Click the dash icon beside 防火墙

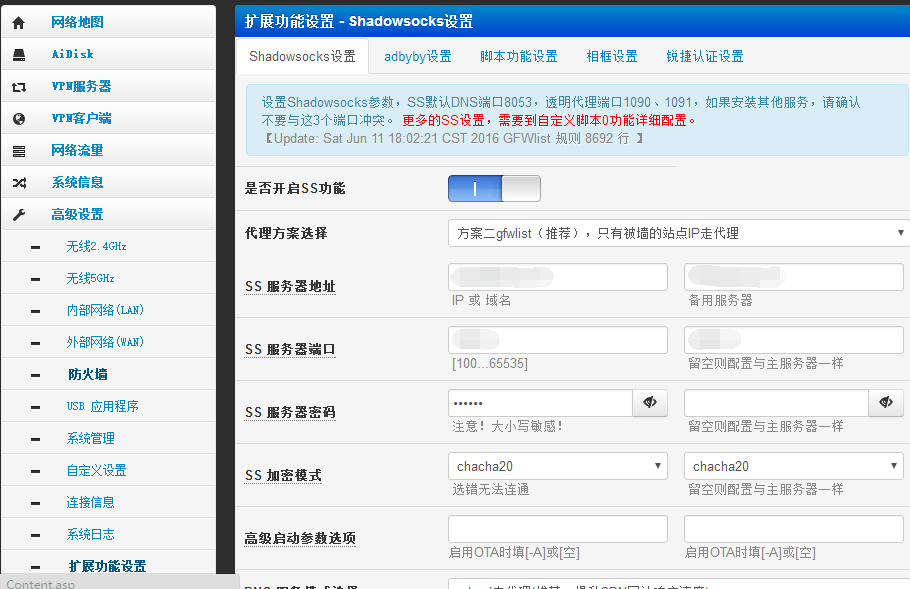[x=35, y=375]
